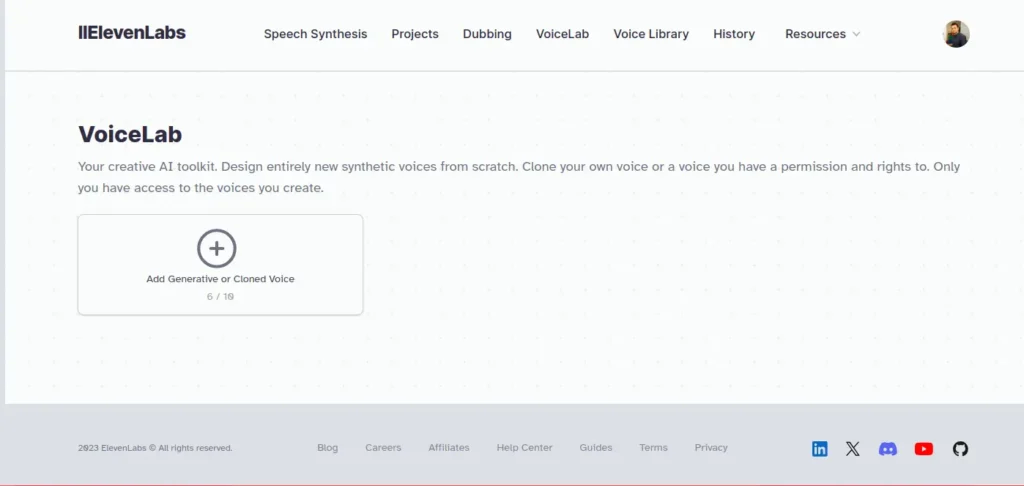
Task: Open Voice Library from the navigation
Action: 651,34
